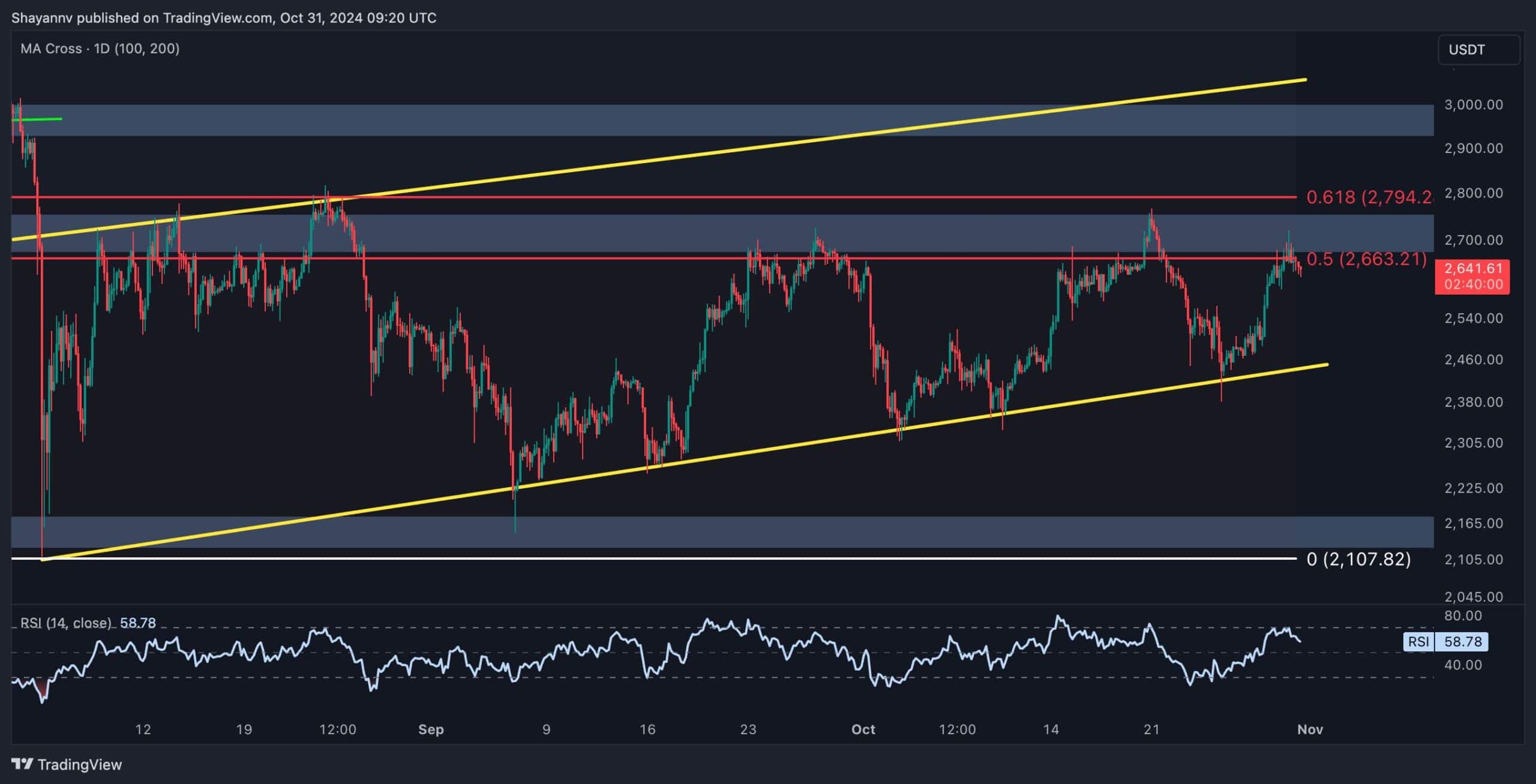Image resolution: width=1536 pixels, height=784 pixels.
Task: Select the 0.618 (2,794.2 Fibonacci label
Action: (x=1370, y=197)
